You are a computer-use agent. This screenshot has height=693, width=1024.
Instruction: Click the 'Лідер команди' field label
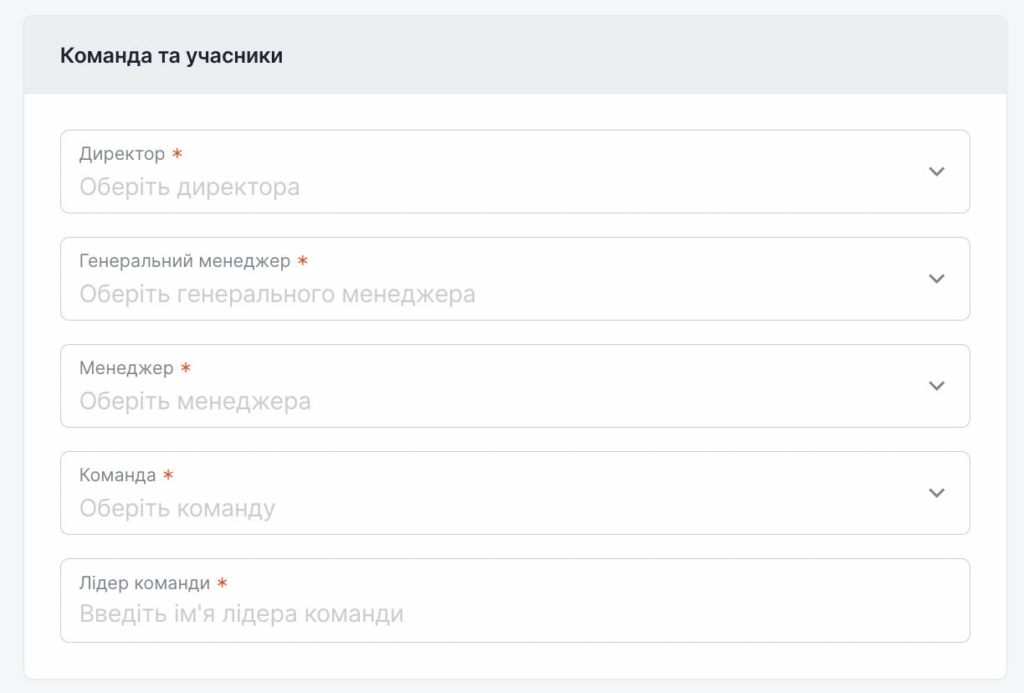coord(144,583)
